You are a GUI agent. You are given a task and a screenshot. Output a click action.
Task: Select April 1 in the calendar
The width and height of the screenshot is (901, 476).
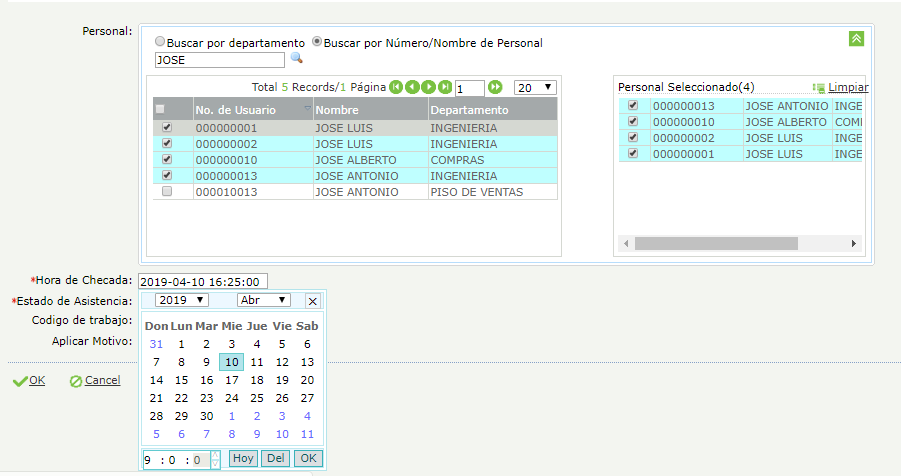182,344
